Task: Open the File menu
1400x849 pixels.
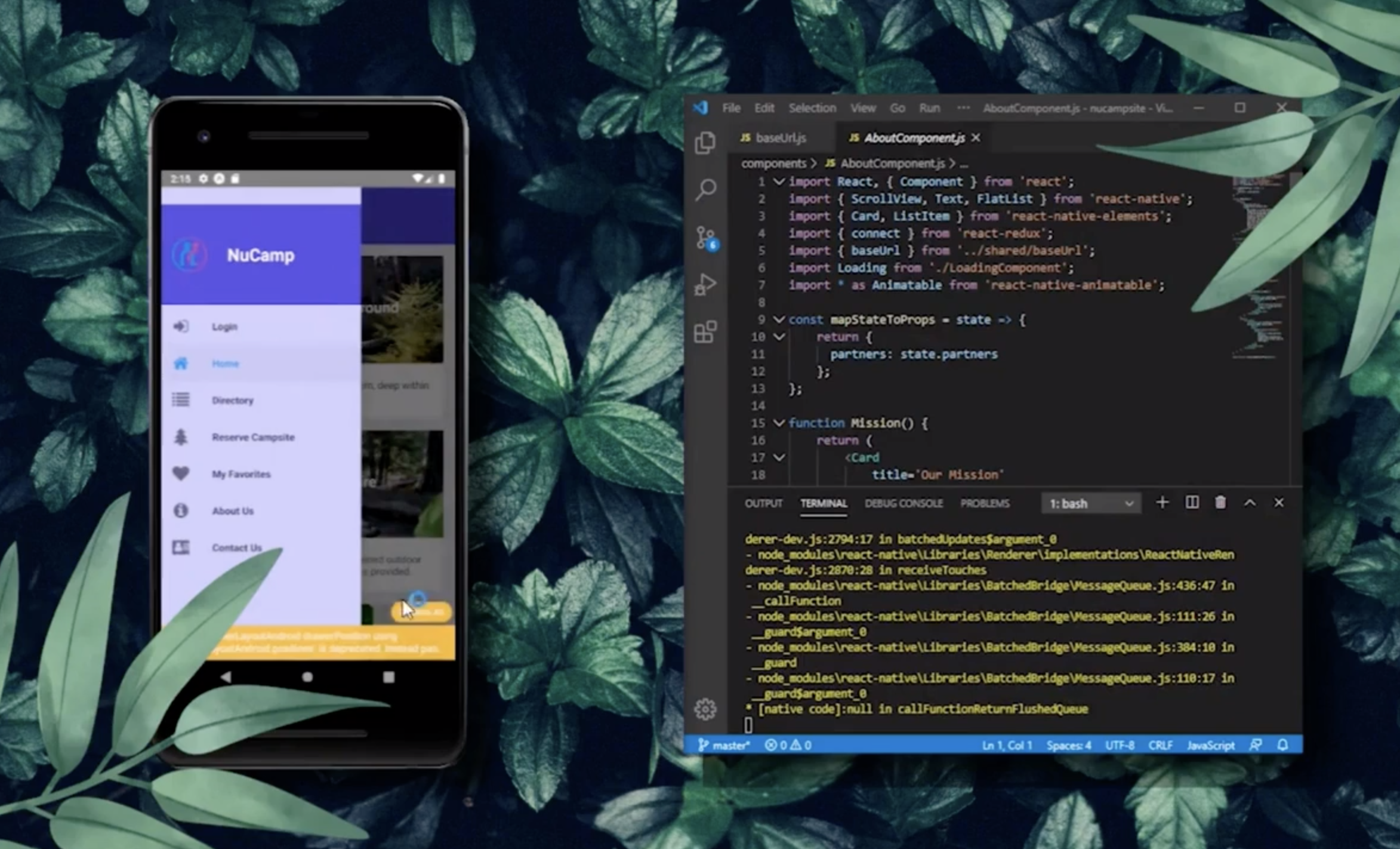Action: [x=731, y=108]
